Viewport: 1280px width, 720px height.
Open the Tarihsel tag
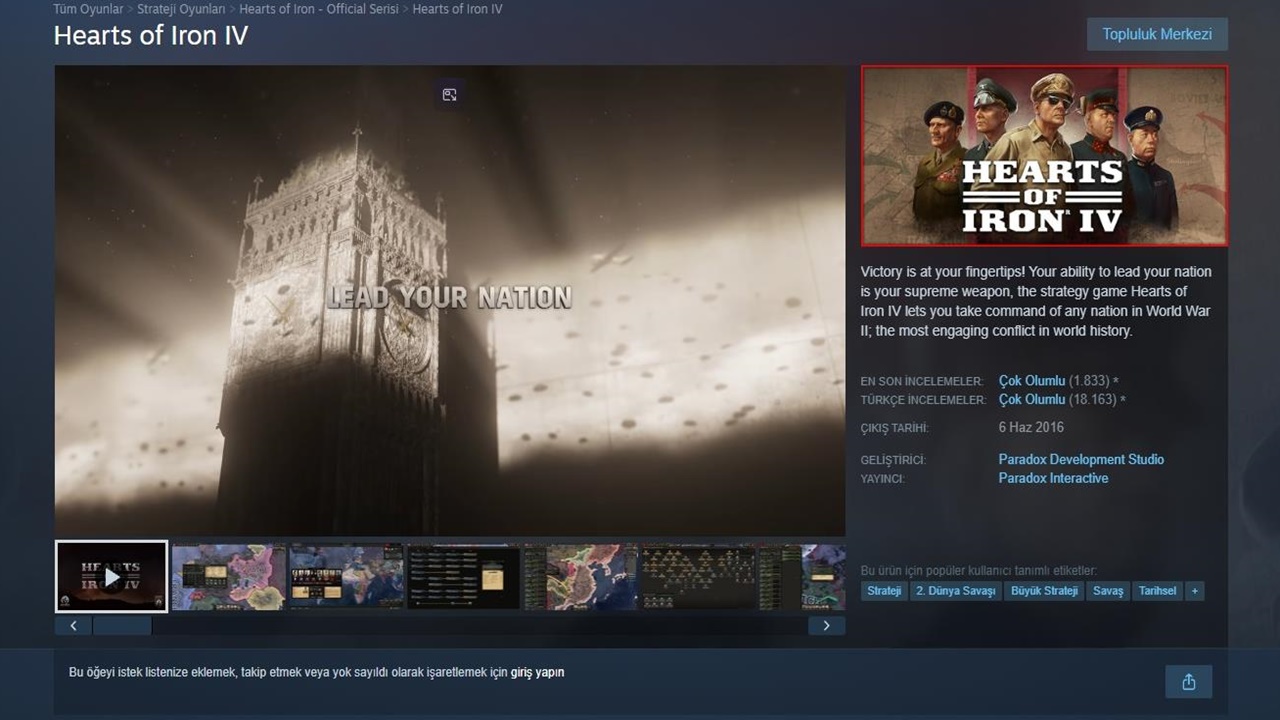click(1157, 591)
